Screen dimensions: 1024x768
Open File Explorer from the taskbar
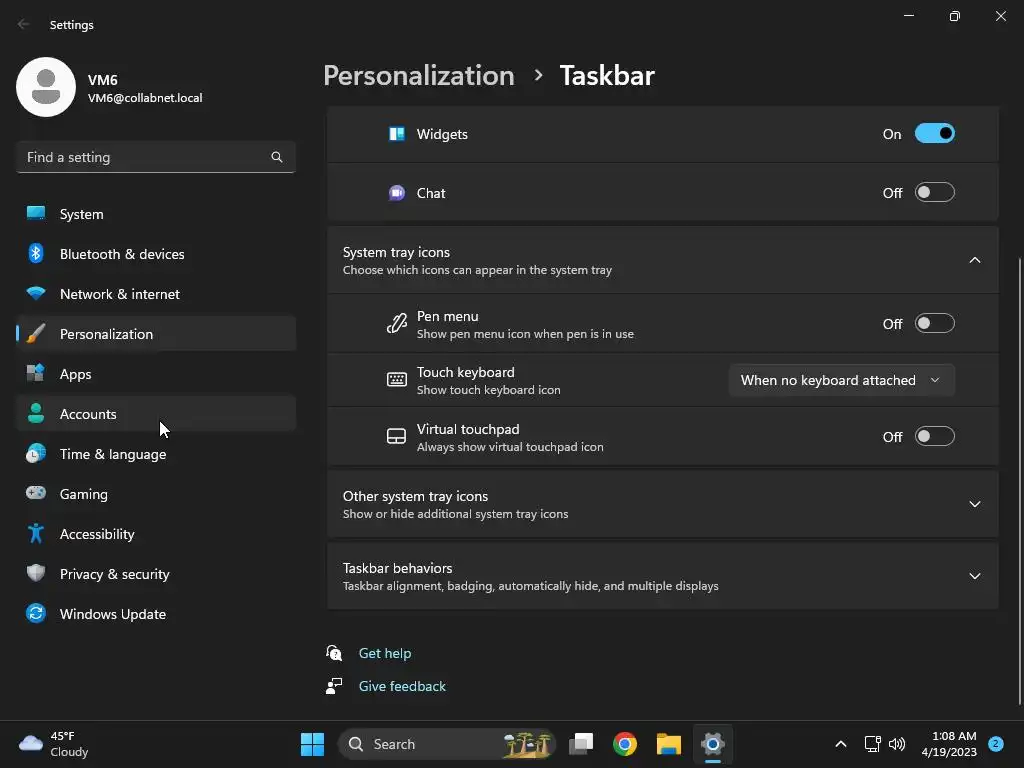point(669,744)
